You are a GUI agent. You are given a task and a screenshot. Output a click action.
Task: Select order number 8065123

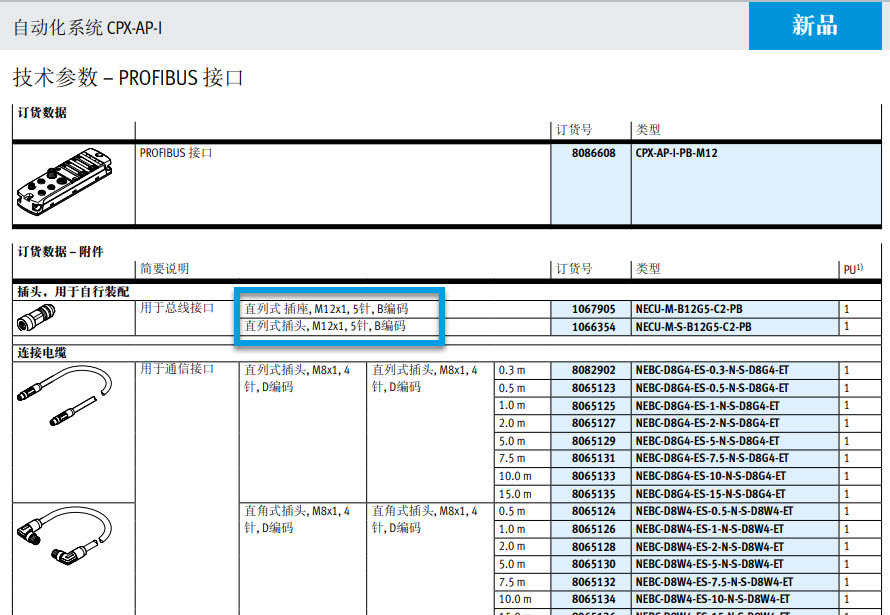click(x=593, y=388)
